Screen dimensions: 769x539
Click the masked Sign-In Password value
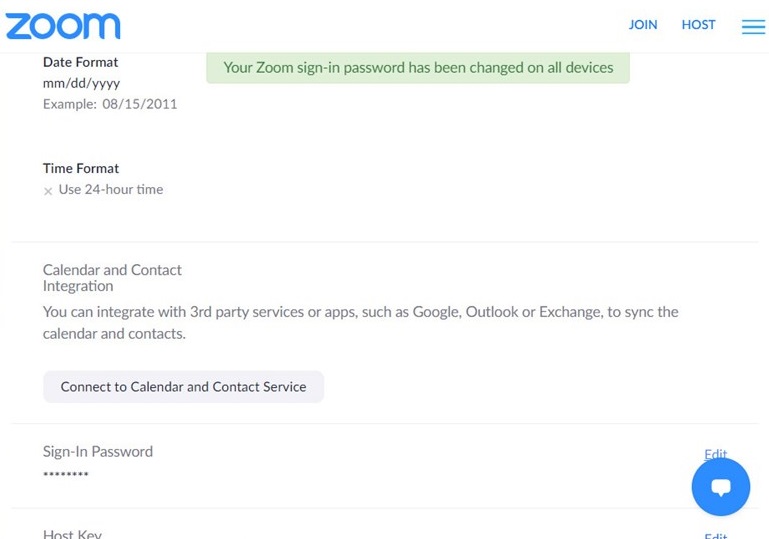pyautogui.click(x=66, y=475)
